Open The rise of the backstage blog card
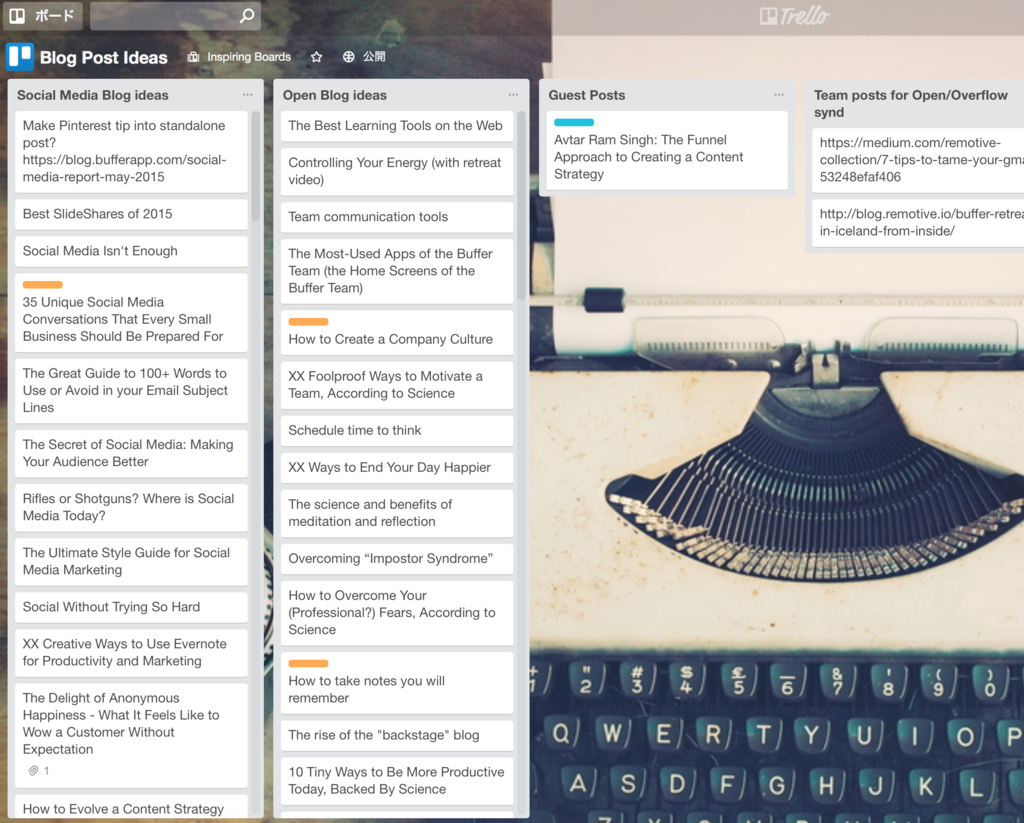Image resolution: width=1024 pixels, height=823 pixels. pos(397,735)
